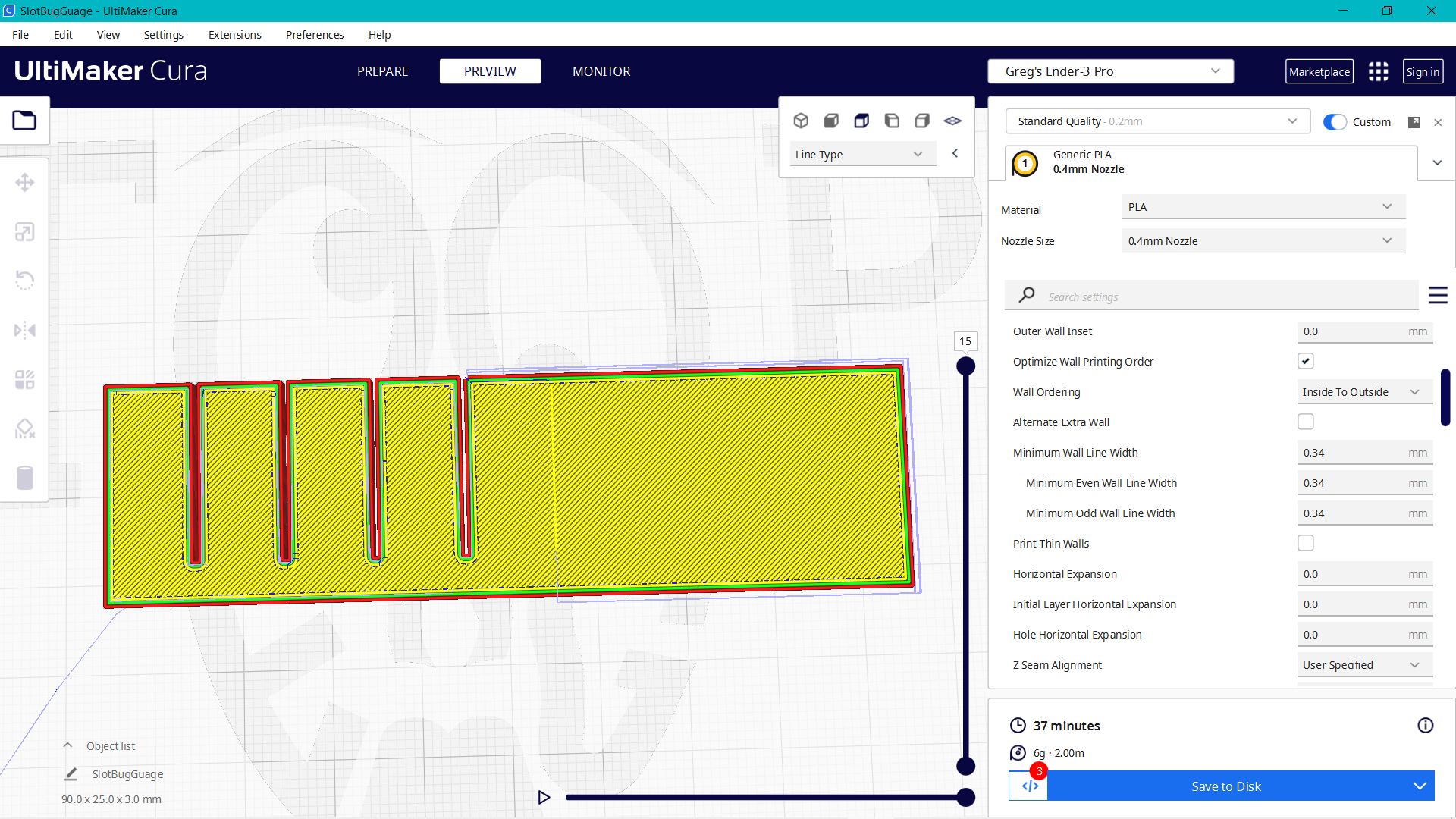This screenshot has height=819, width=1456.
Task: Open the Z Seam Alignment dropdown
Action: (1364, 665)
